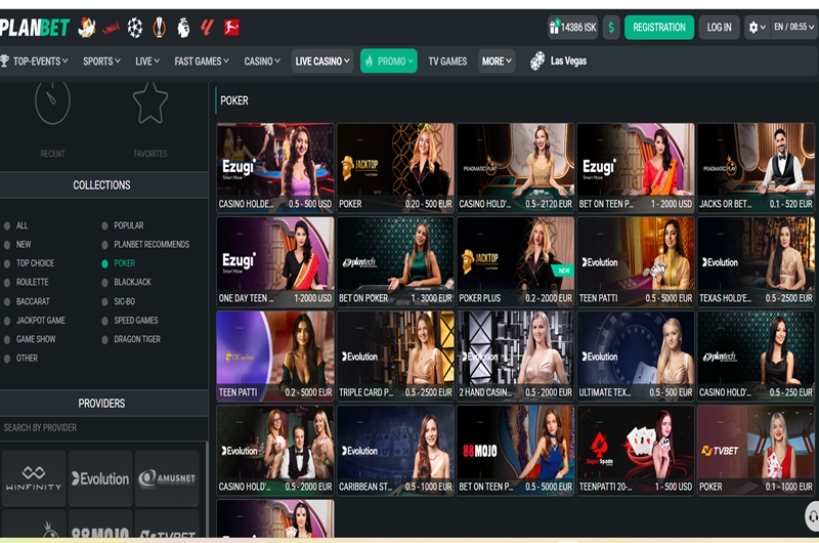Open the Bet On Poker Playtech game
This screenshot has width=819, height=543.
pos(395,262)
